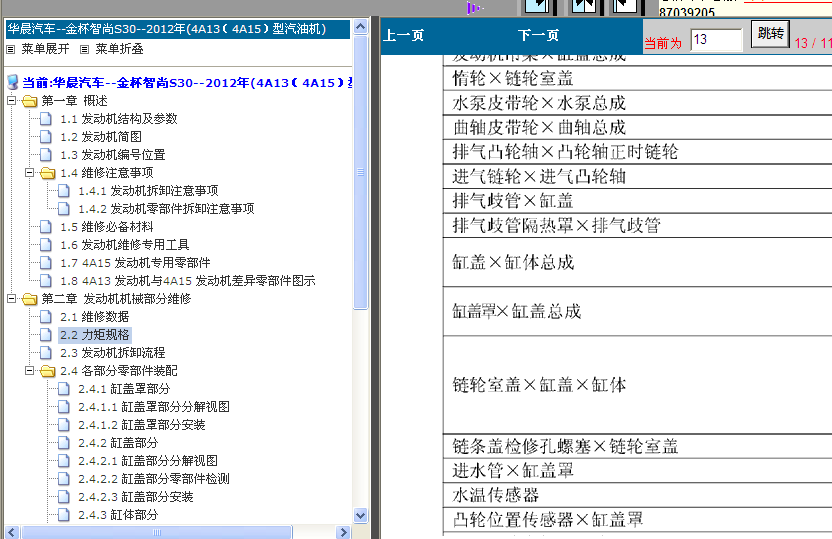The height and width of the screenshot is (539, 832).
Task: Open 2.4.1.1 缸盖罩部分分解视图
Action: tap(154, 407)
